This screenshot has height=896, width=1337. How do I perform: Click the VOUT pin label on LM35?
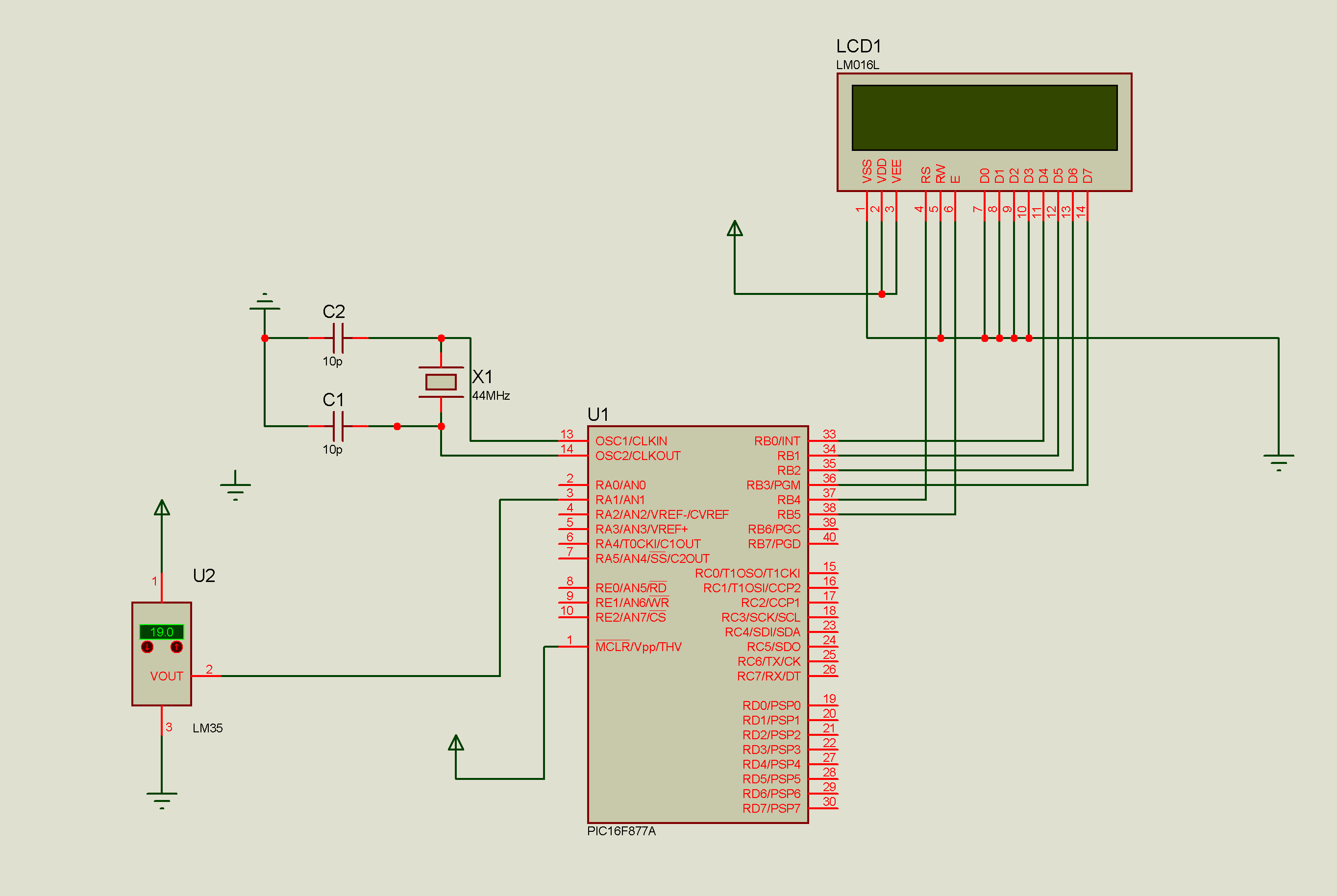point(167,677)
